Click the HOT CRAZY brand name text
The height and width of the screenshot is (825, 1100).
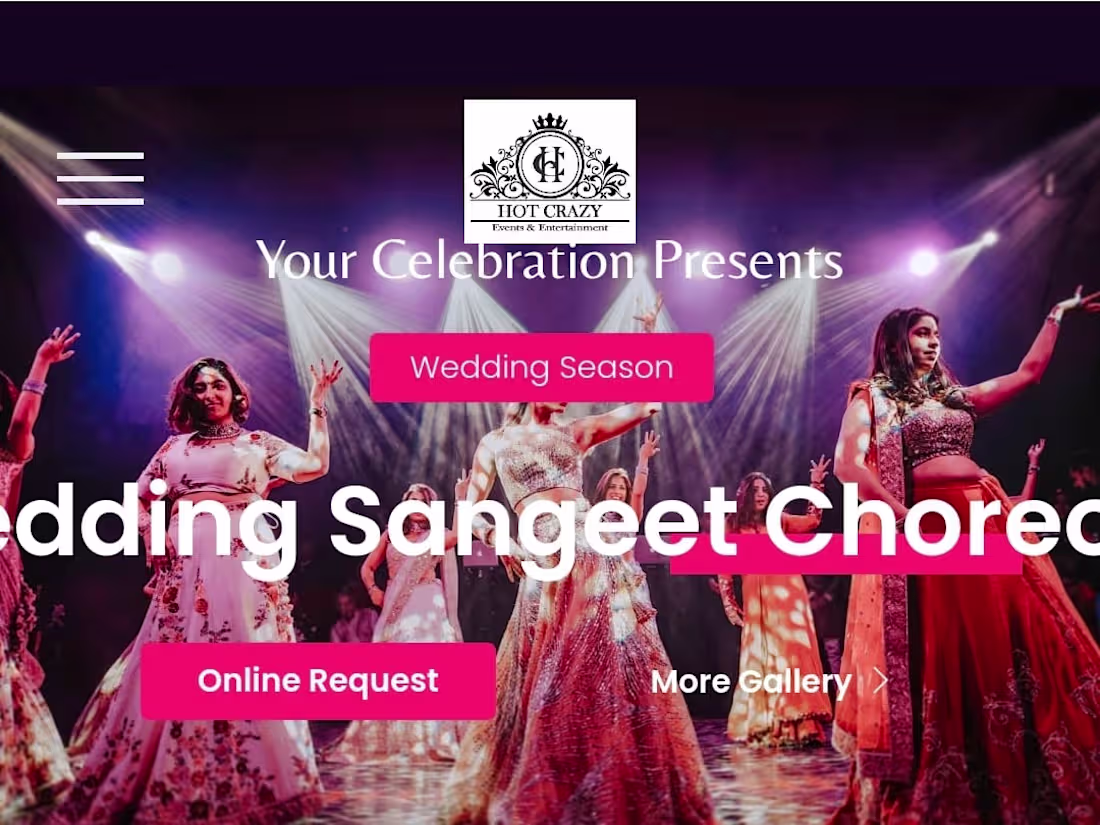[549, 210]
